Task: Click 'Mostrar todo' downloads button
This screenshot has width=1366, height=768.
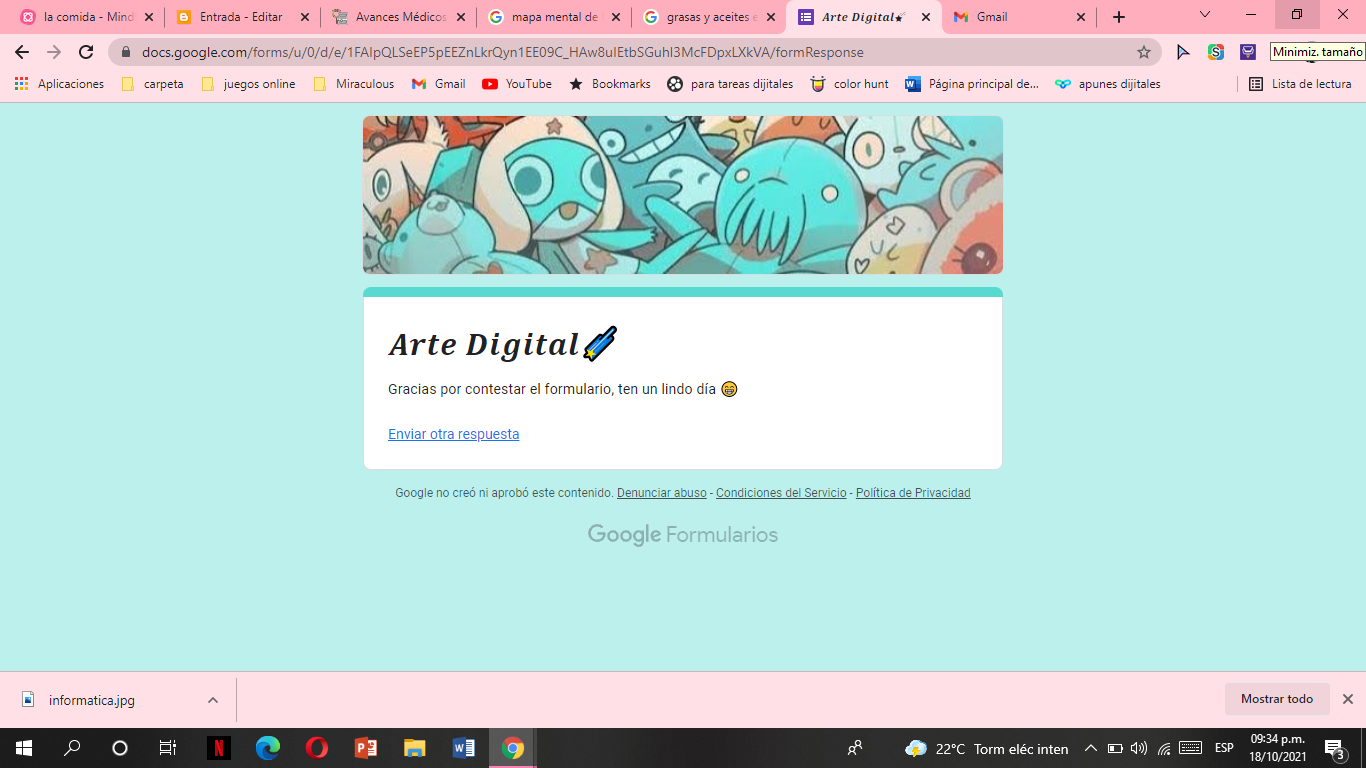Action: tap(1277, 699)
